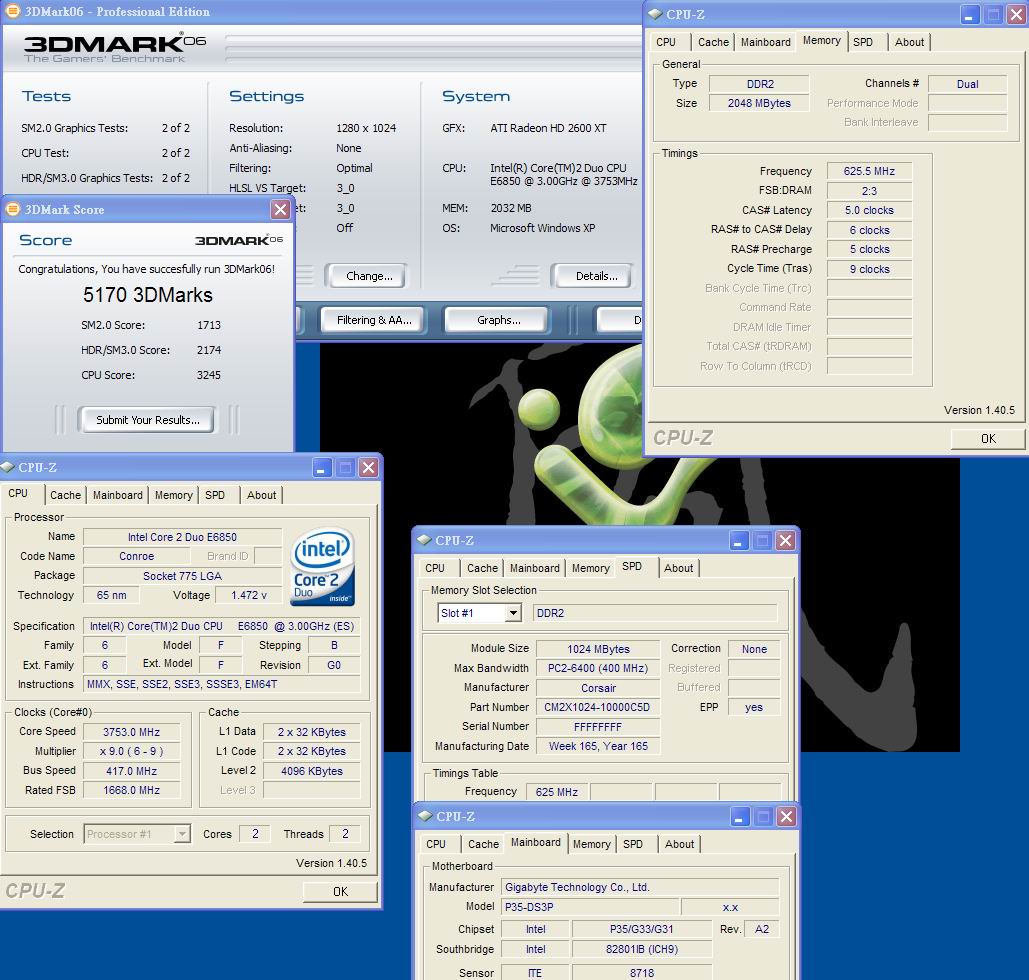Click the Intel Core 2 Duo logo
Image resolution: width=1029 pixels, height=980 pixels.
point(322,568)
